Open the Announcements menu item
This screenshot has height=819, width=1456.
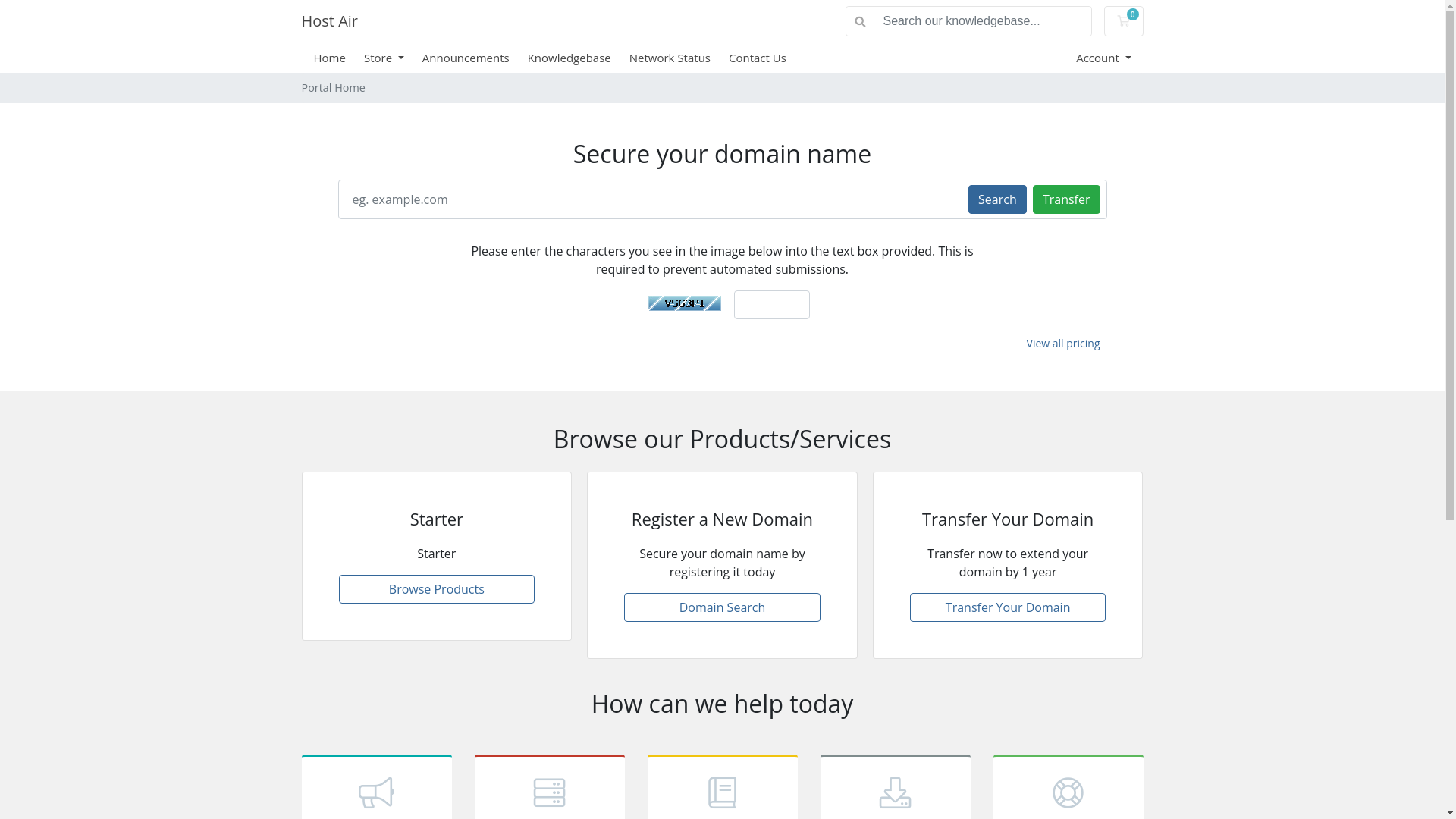[x=466, y=58]
